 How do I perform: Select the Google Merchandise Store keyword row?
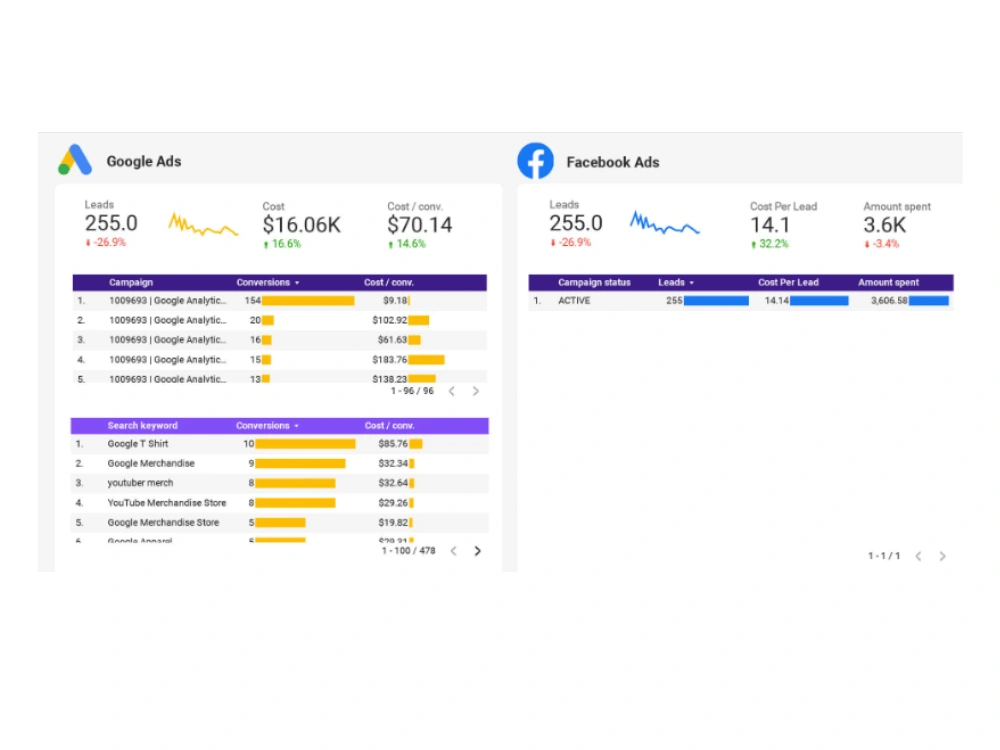pos(279,522)
